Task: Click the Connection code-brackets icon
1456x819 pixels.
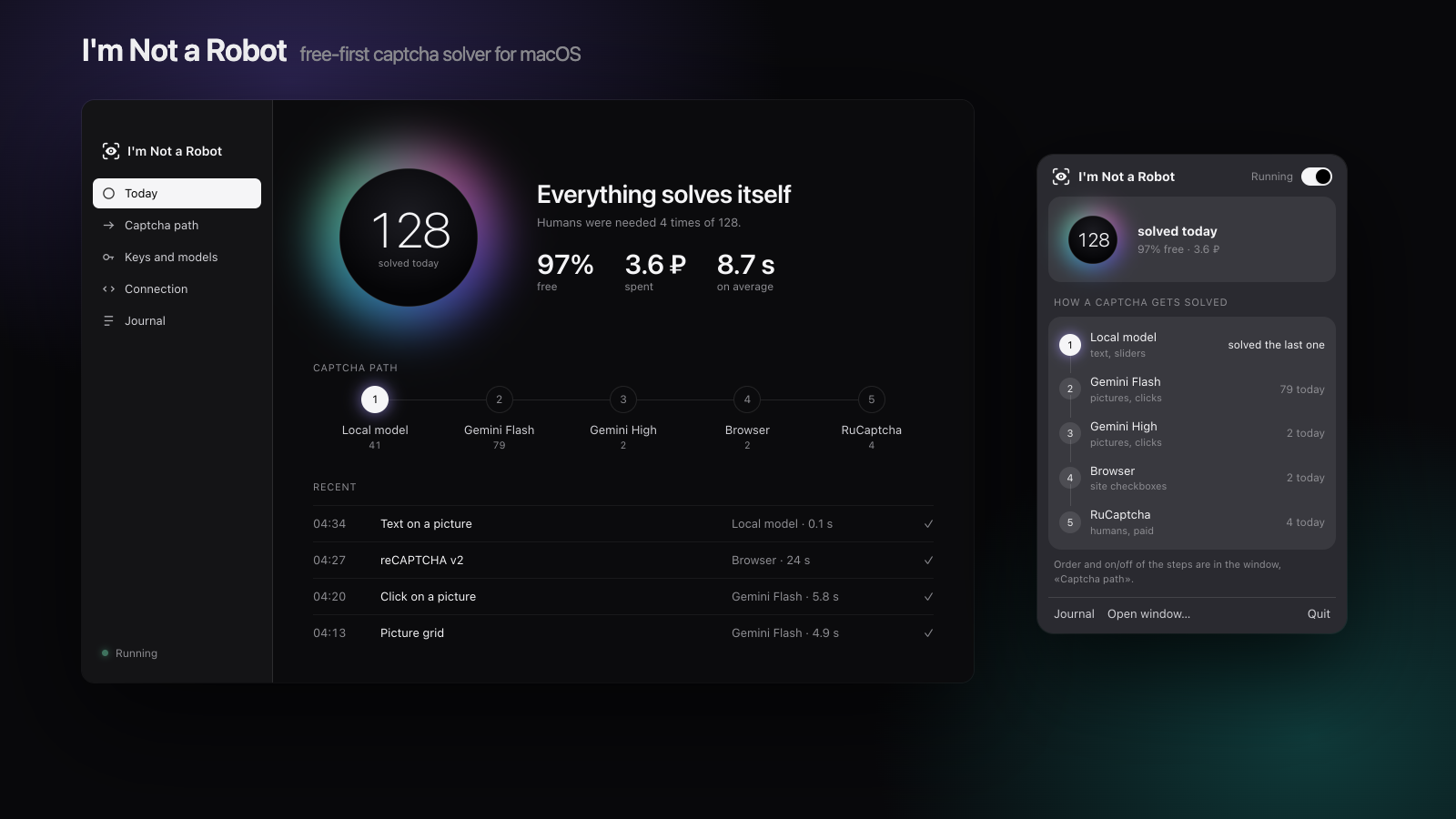Action: (109, 288)
